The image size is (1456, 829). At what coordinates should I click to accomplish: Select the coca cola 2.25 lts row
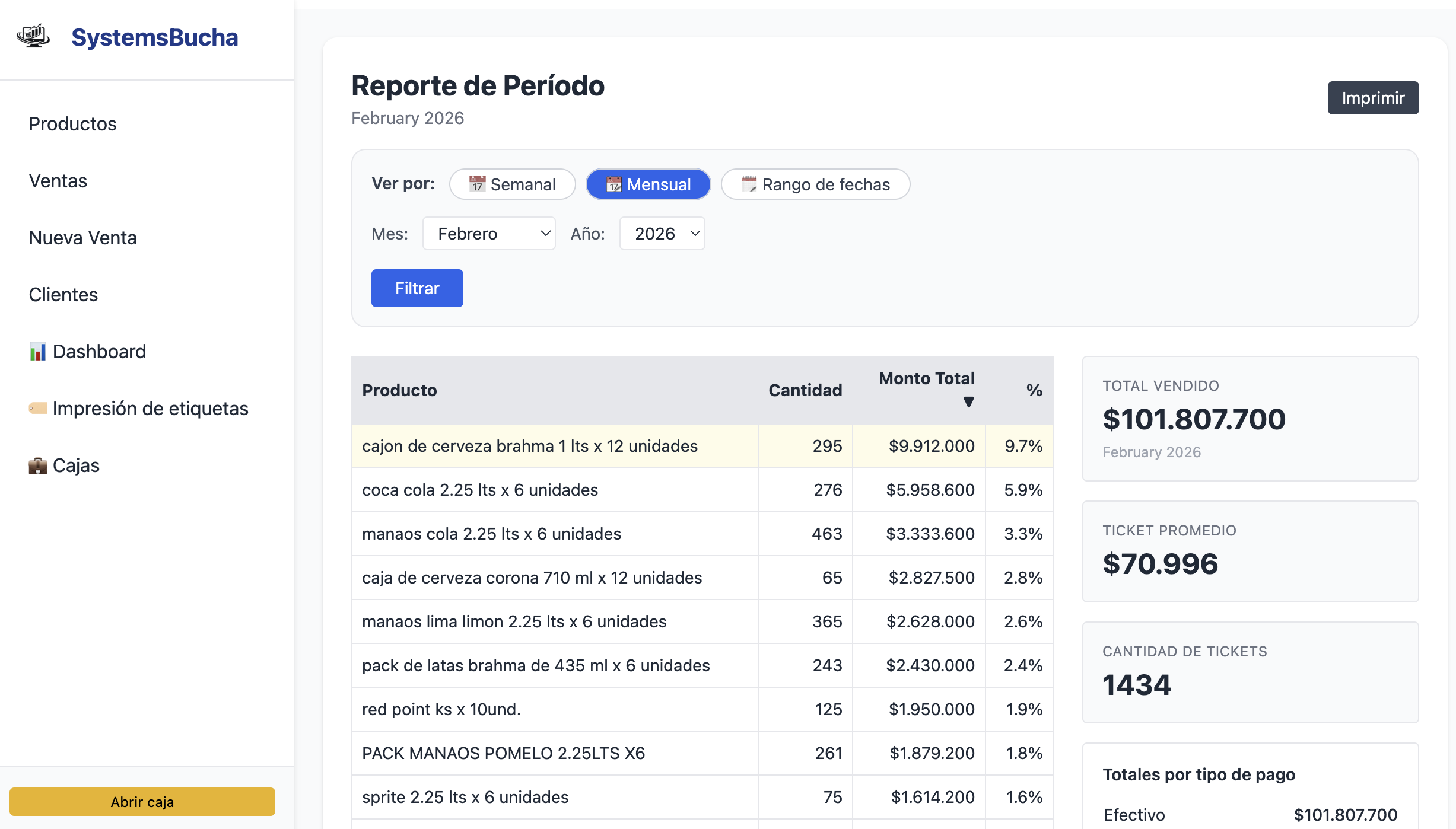pos(702,490)
